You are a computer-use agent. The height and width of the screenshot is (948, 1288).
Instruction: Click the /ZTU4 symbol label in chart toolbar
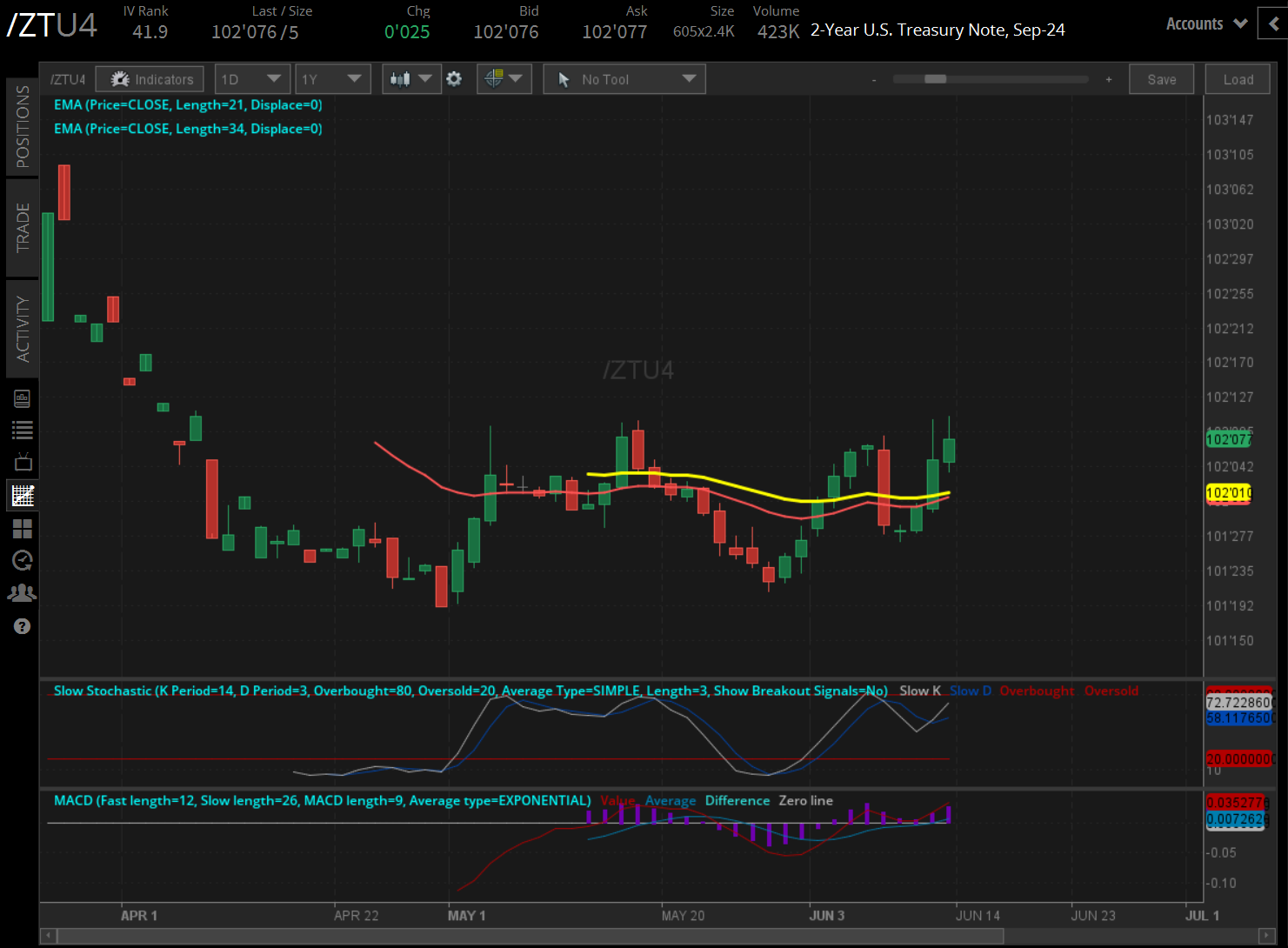pos(68,80)
